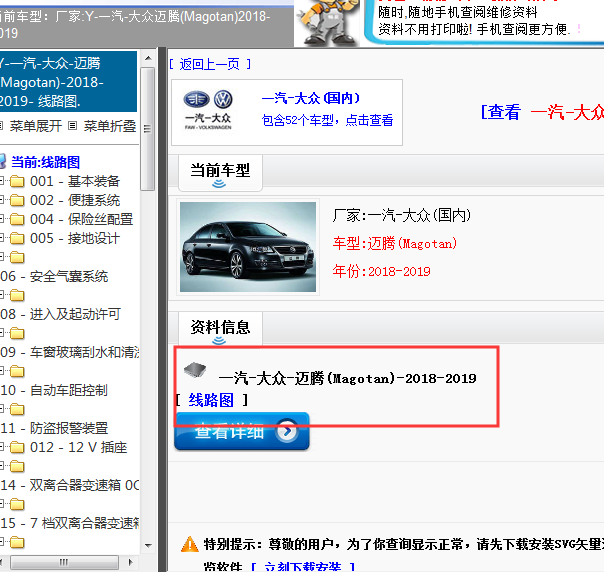This screenshot has width=604, height=572.
Task: Select 安全气囊系统 tree entry
Action: coord(54,276)
